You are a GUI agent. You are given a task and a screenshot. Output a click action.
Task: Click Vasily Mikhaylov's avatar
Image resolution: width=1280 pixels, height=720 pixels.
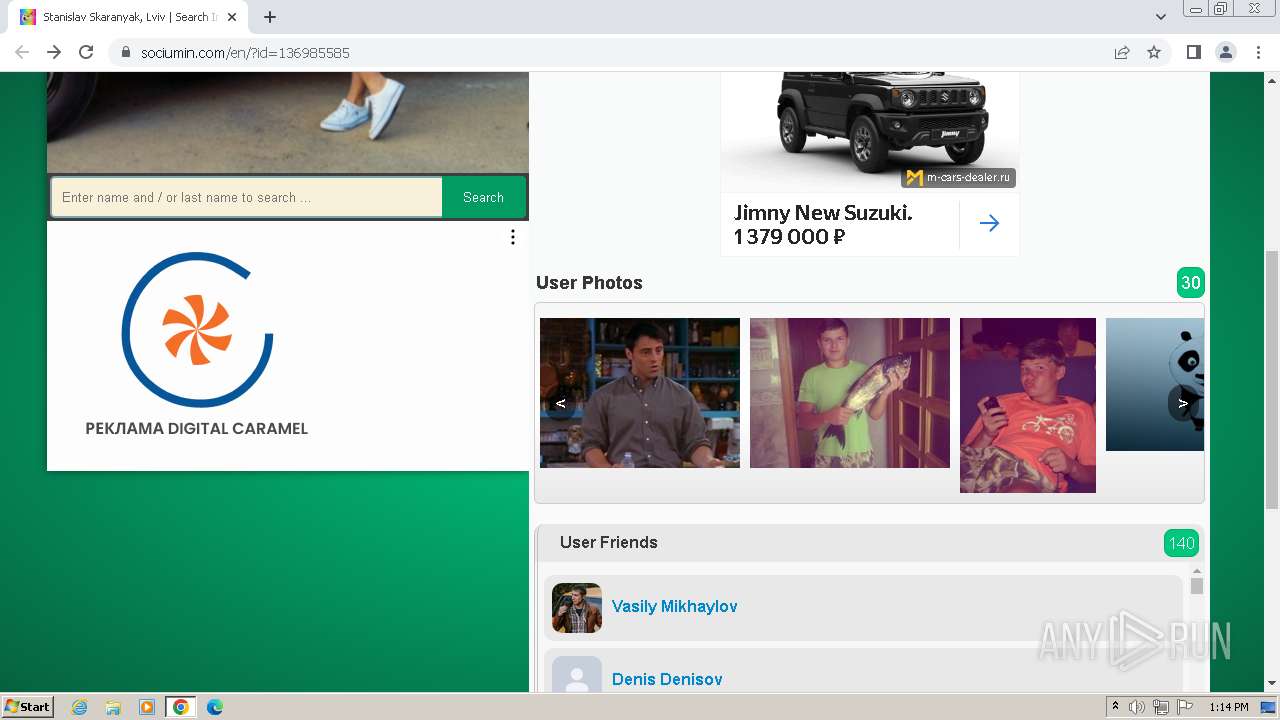pyautogui.click(x=577, y=608)
